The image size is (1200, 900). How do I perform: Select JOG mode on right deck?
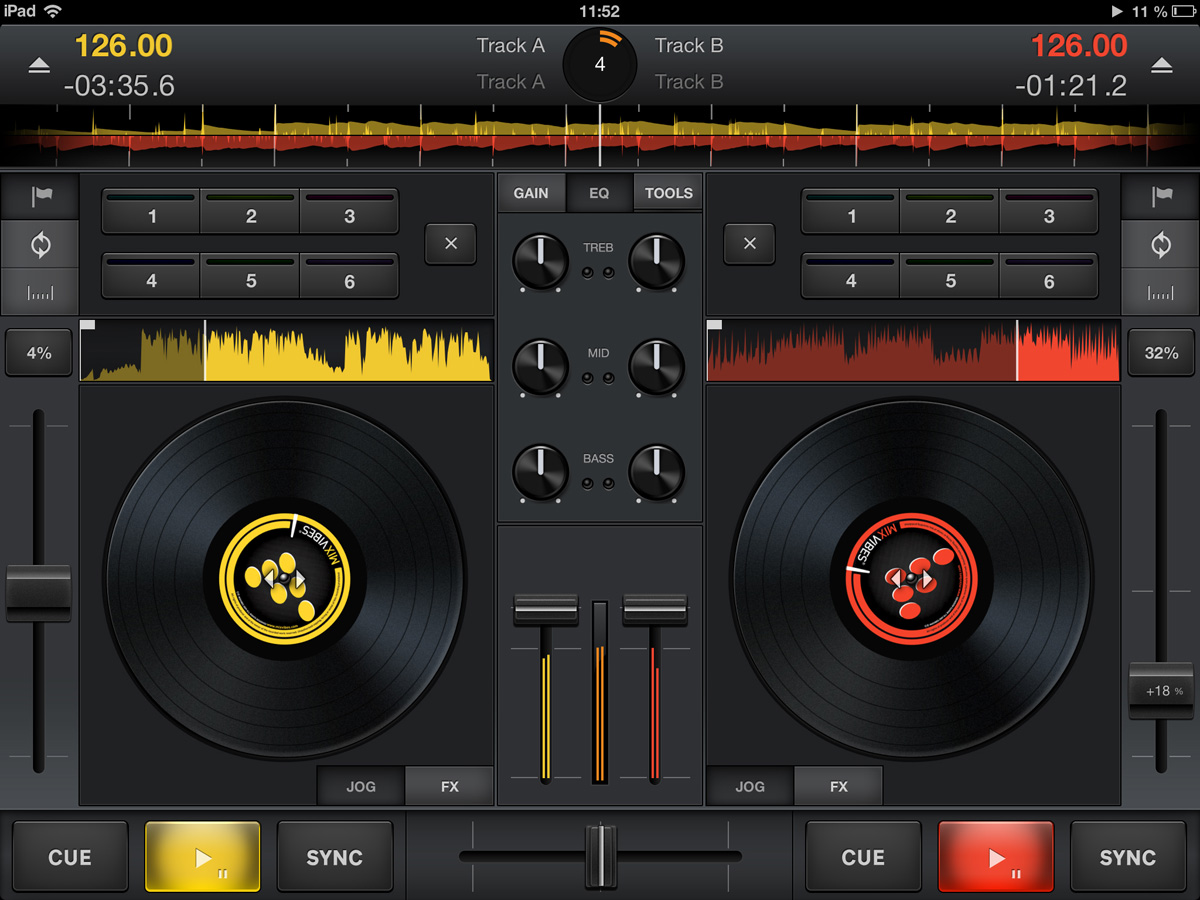(750, 786)
